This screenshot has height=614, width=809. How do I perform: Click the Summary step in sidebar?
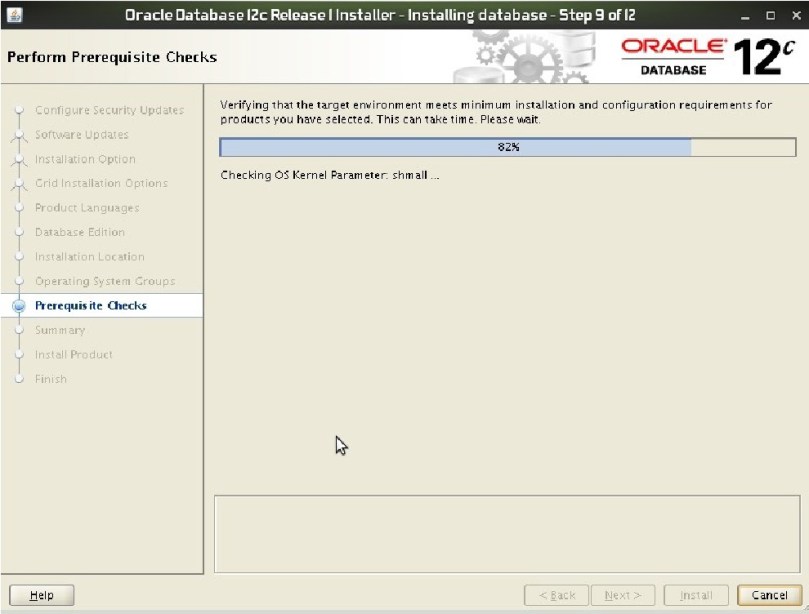click(60, 330)
